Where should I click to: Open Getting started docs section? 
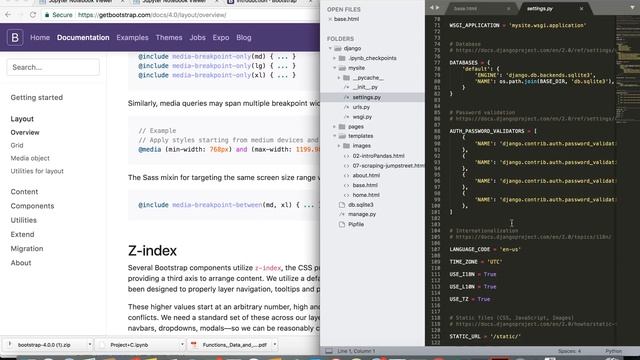tap(37, 98)
